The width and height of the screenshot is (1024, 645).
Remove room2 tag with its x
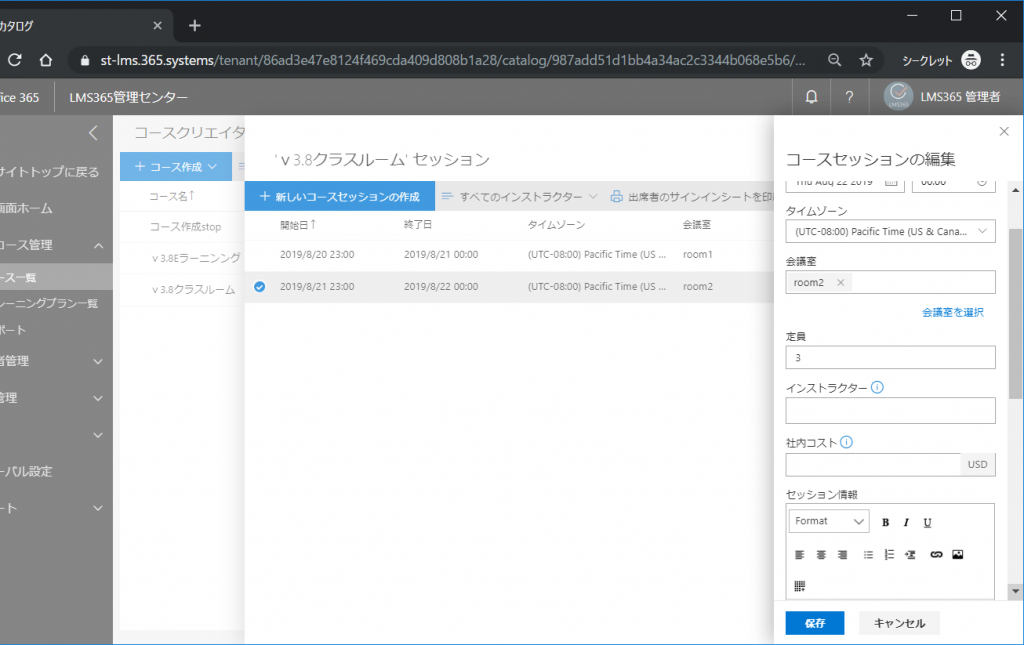pos(840,282)
